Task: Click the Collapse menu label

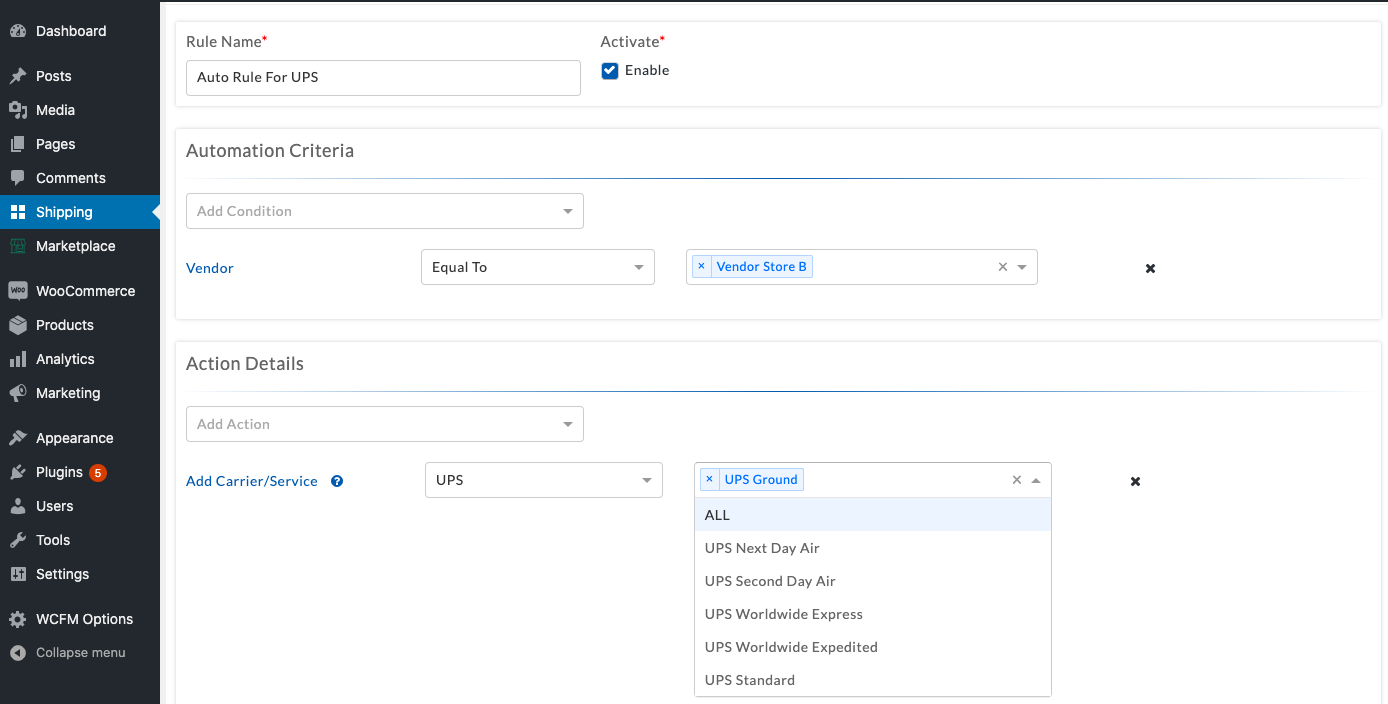Action: 81,653
